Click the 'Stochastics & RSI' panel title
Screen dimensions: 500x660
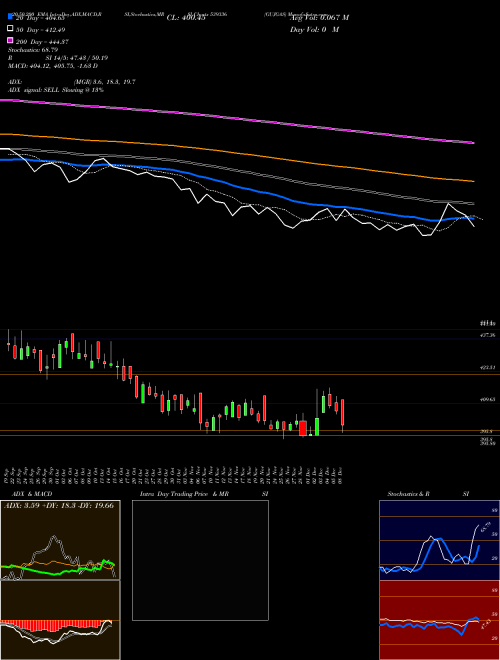click(428, 494)
